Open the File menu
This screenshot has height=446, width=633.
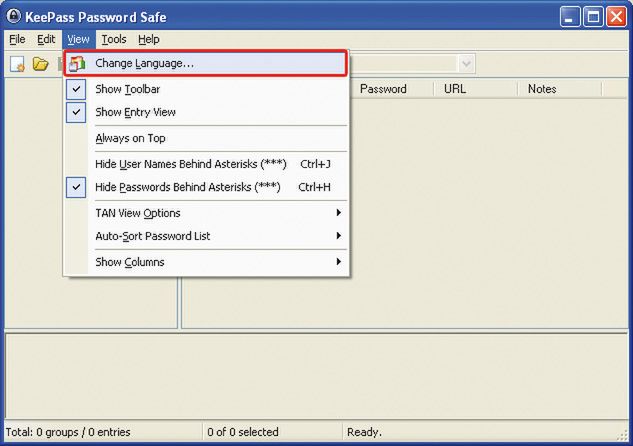point(17,39)
